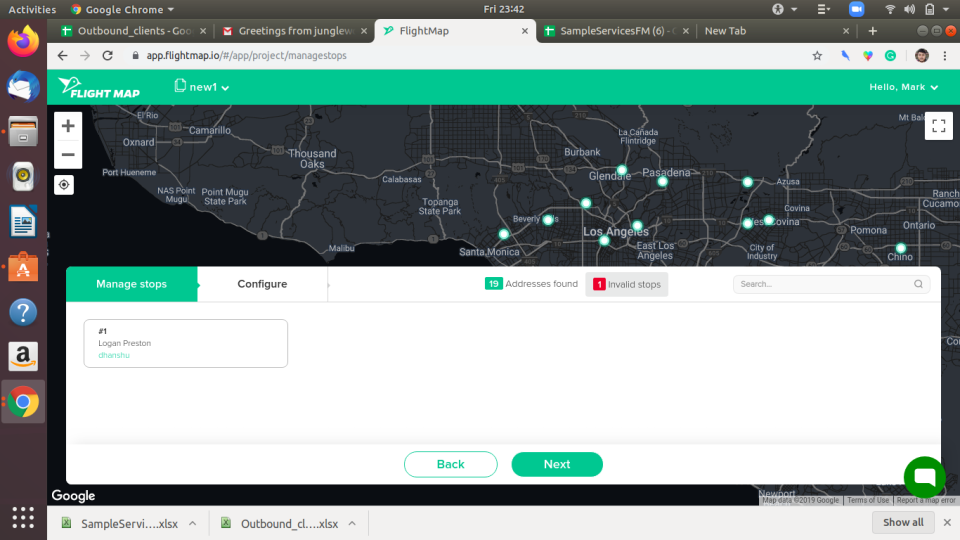Screen dimensions: 960x540
Task: Close the FlightMap browser tab
Action: click(525, 31)
